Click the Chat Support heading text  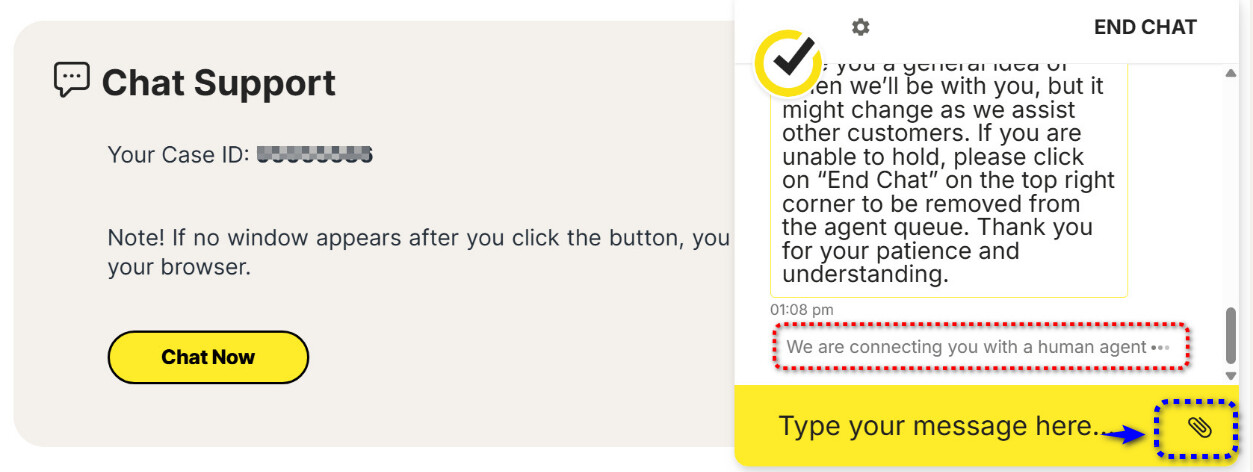(x=219, y=83)
